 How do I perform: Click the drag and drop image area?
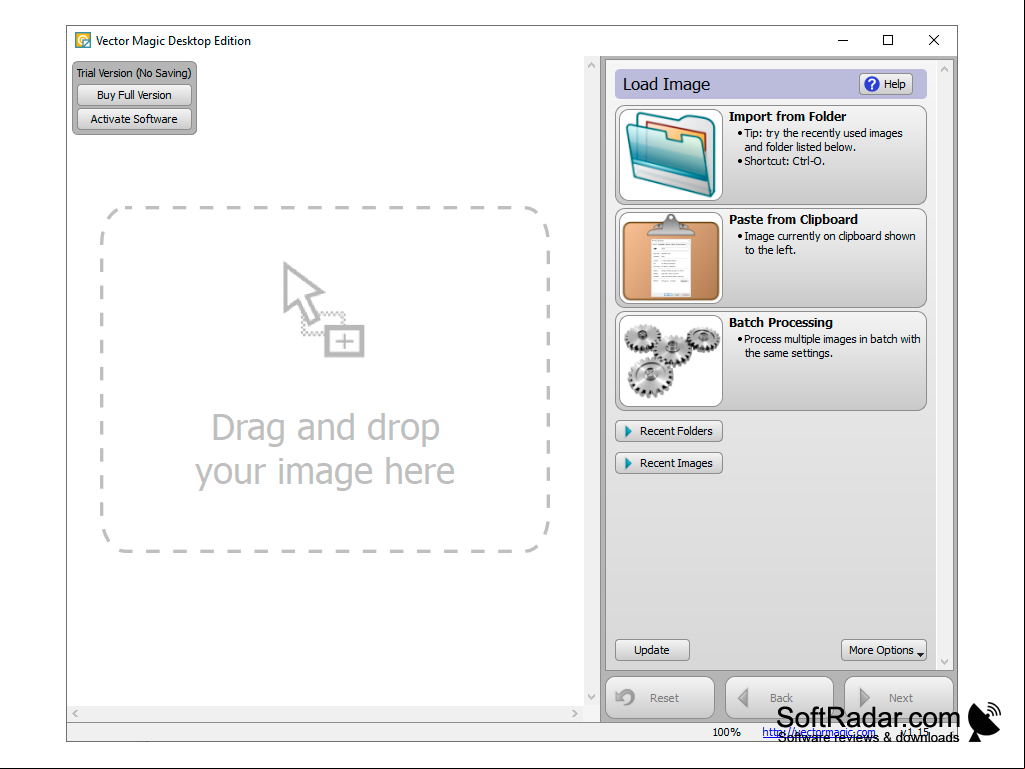pyautogui.click(x=325, y=379)
